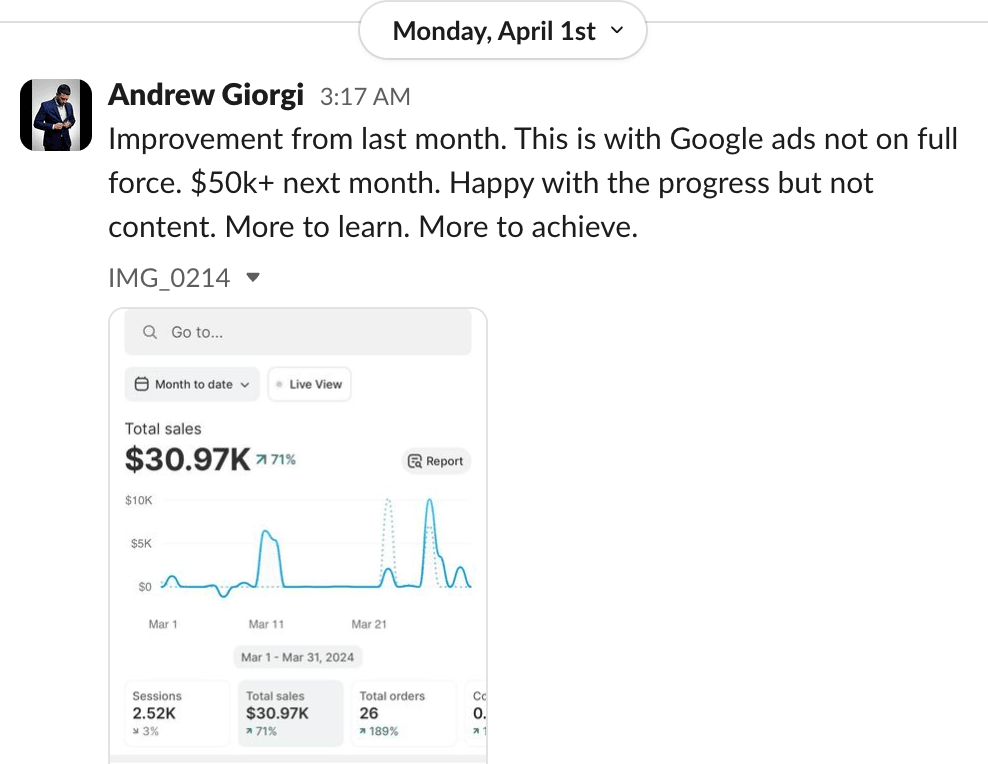Click the 71% increase arrow indicator

pos(261,460)
